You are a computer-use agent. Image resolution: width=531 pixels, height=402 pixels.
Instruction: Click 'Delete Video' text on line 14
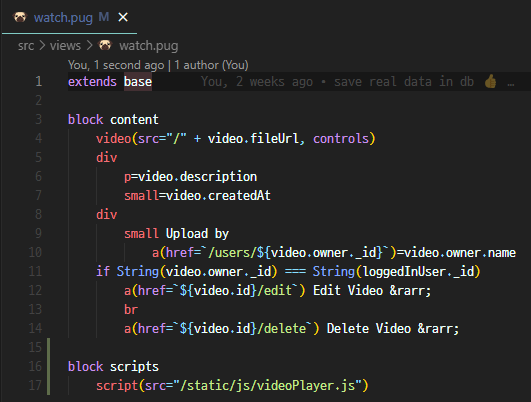pyautogui.click(x=369, y=328)
